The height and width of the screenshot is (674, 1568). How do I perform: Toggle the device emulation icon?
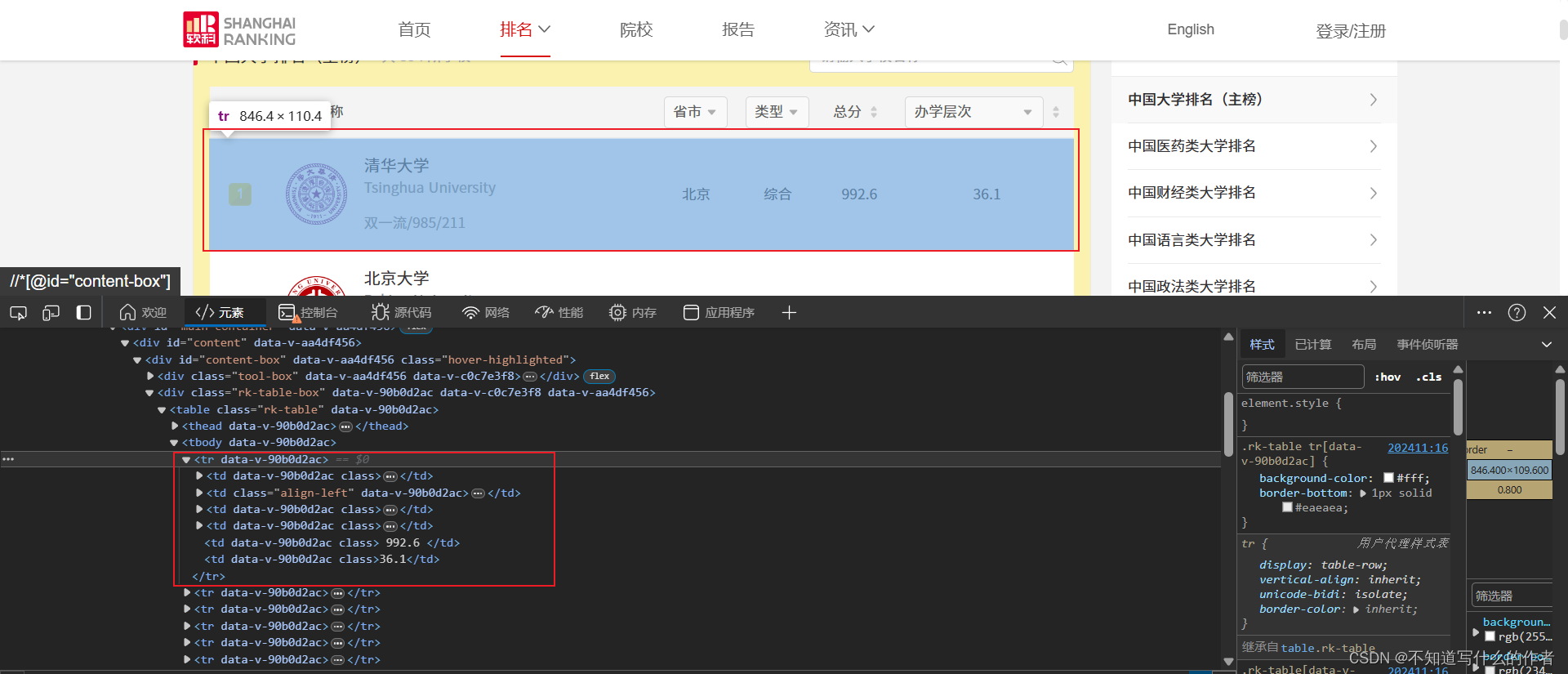point(51,313)
